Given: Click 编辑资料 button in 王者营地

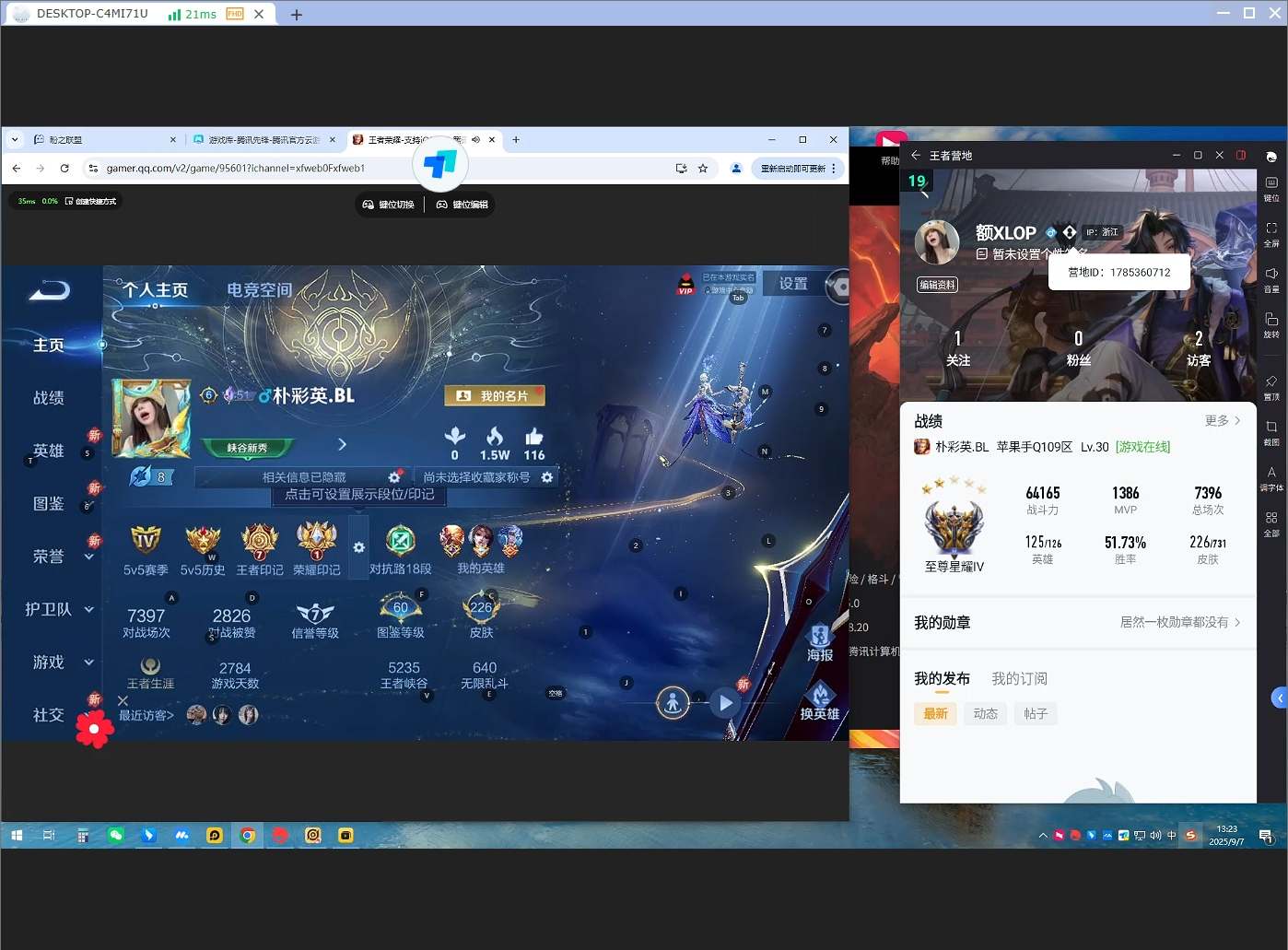Looking at the screenshot, I should [937, 285].
